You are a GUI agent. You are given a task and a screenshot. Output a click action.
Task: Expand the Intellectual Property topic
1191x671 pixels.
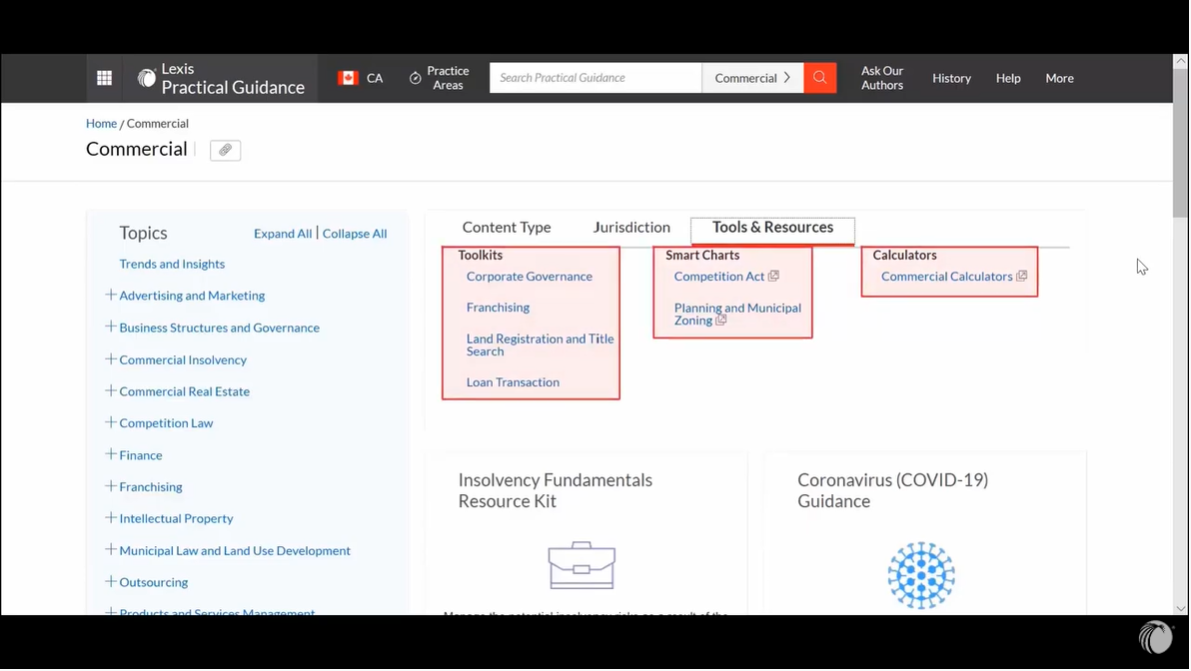(x=111, y=518)
